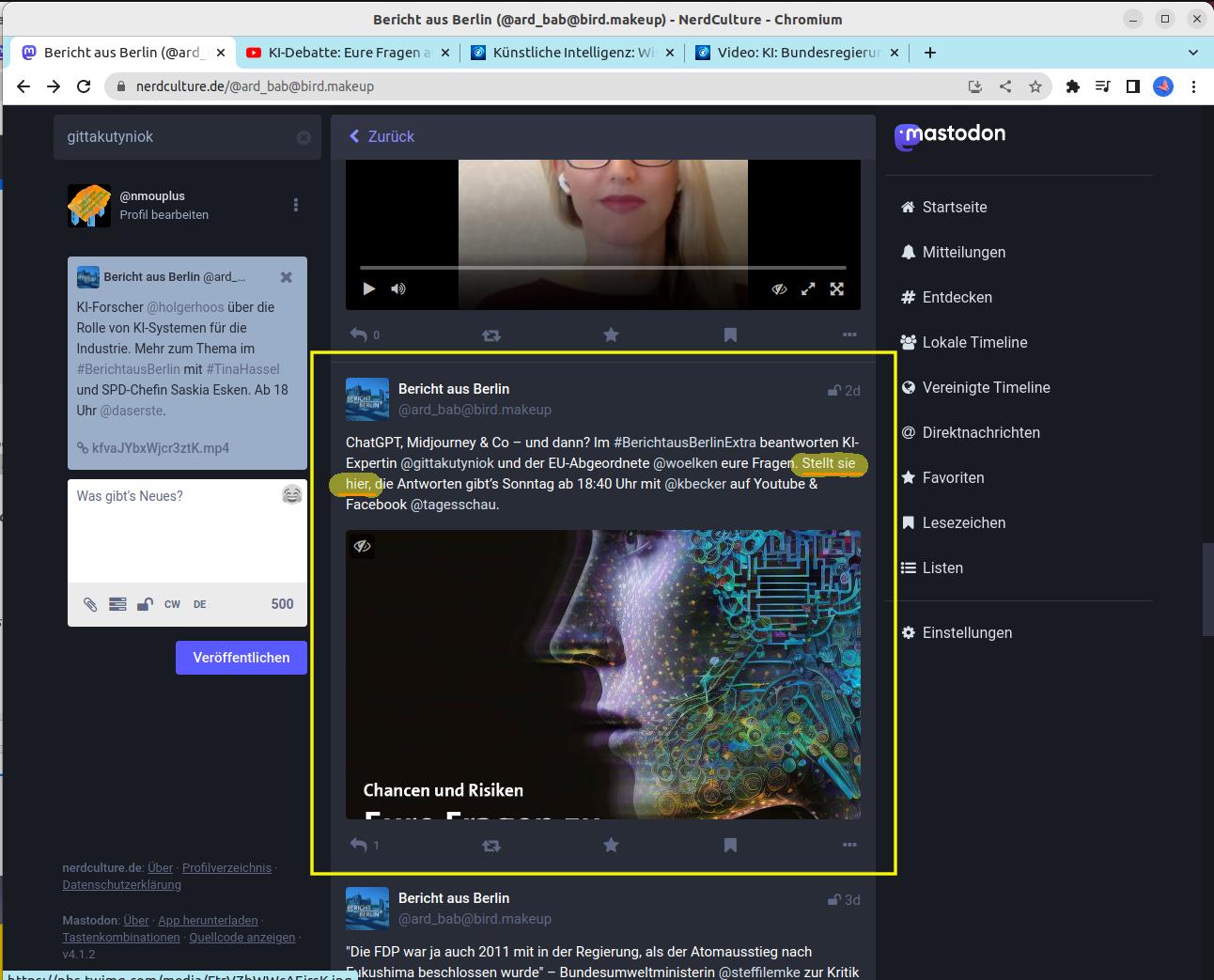Open Lesezeichen in the navigation
Viewport: 1214px width, 980px height.
click(x=954, y=522)
